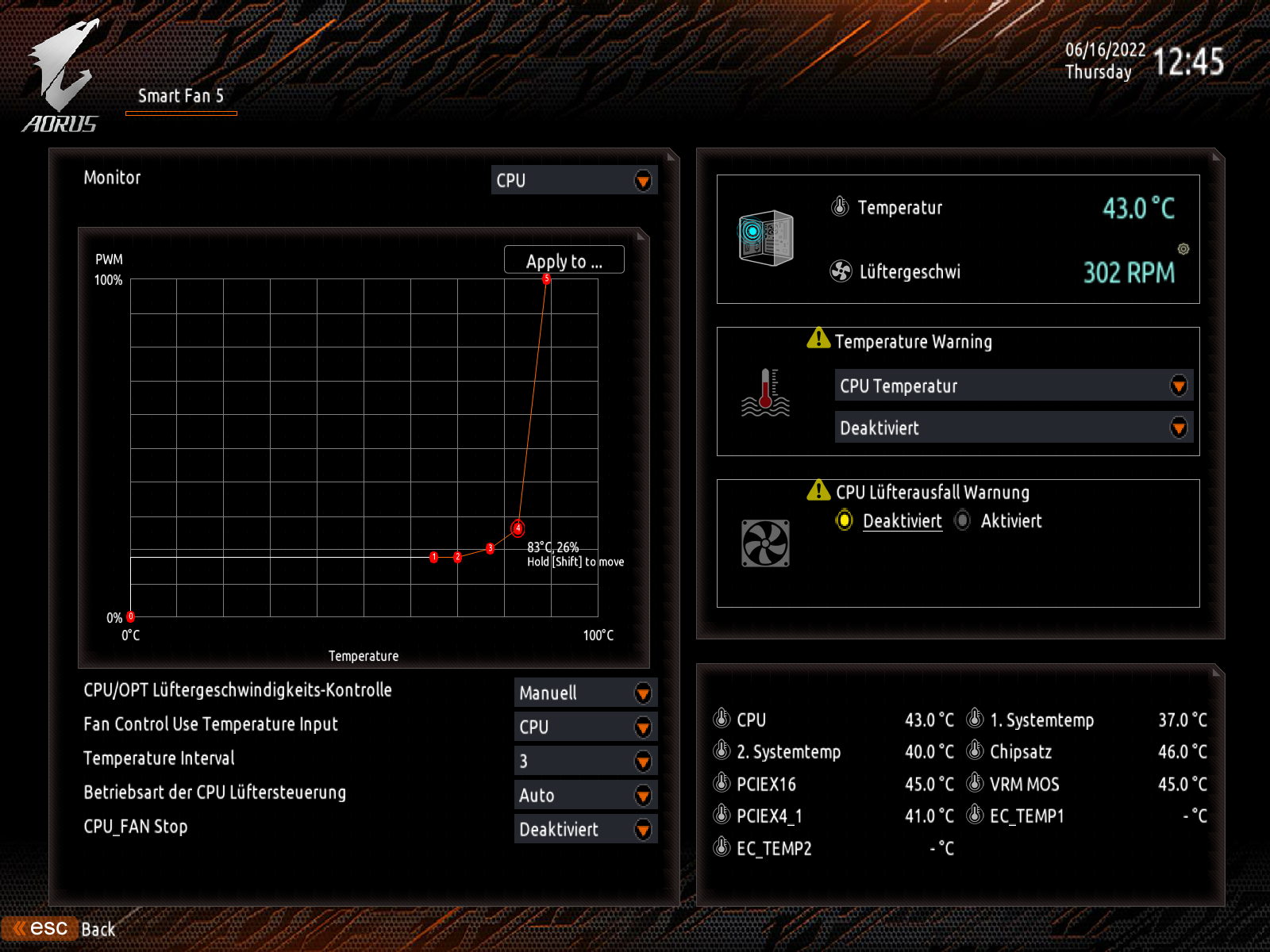Click the thermometer icon beside 2. Systemtemp
1270x952 pixels.
[x=722, y=750]
